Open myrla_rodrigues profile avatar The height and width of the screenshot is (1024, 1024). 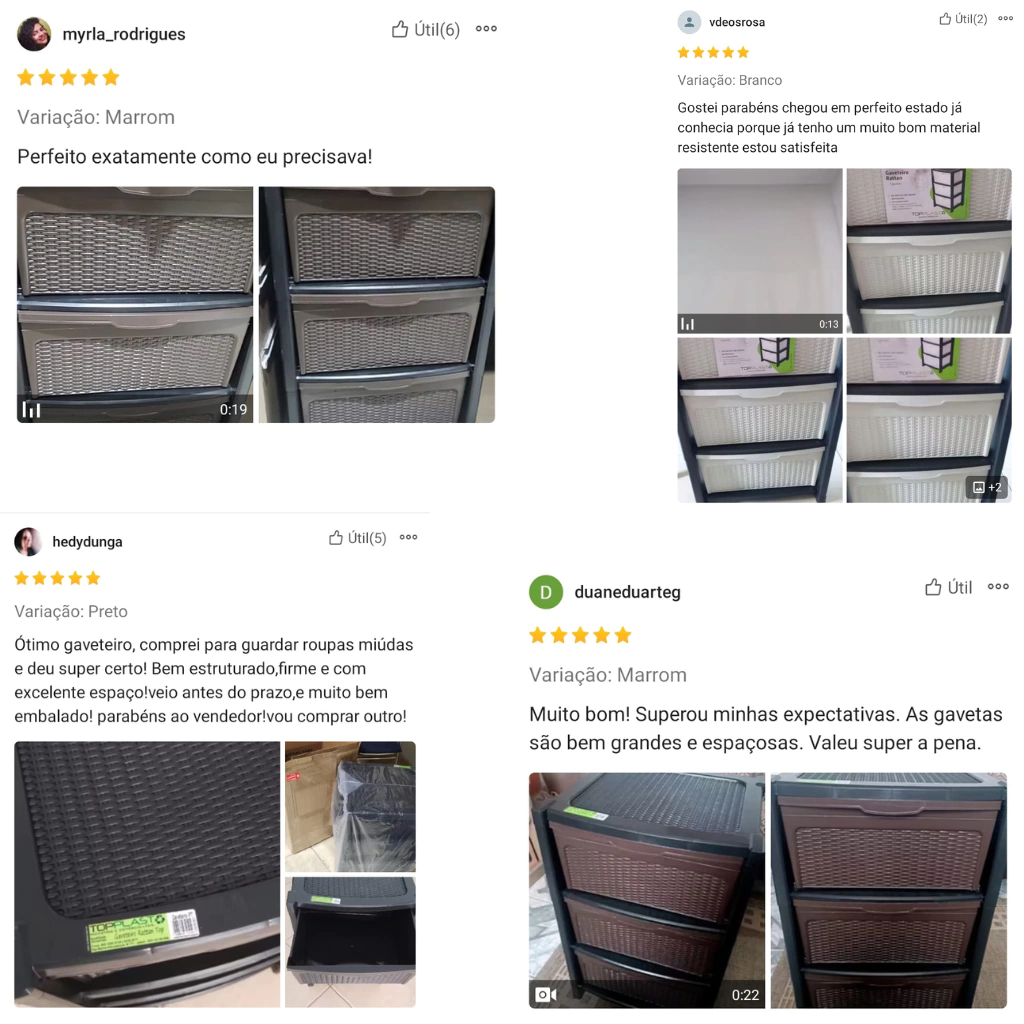point(34,34)
